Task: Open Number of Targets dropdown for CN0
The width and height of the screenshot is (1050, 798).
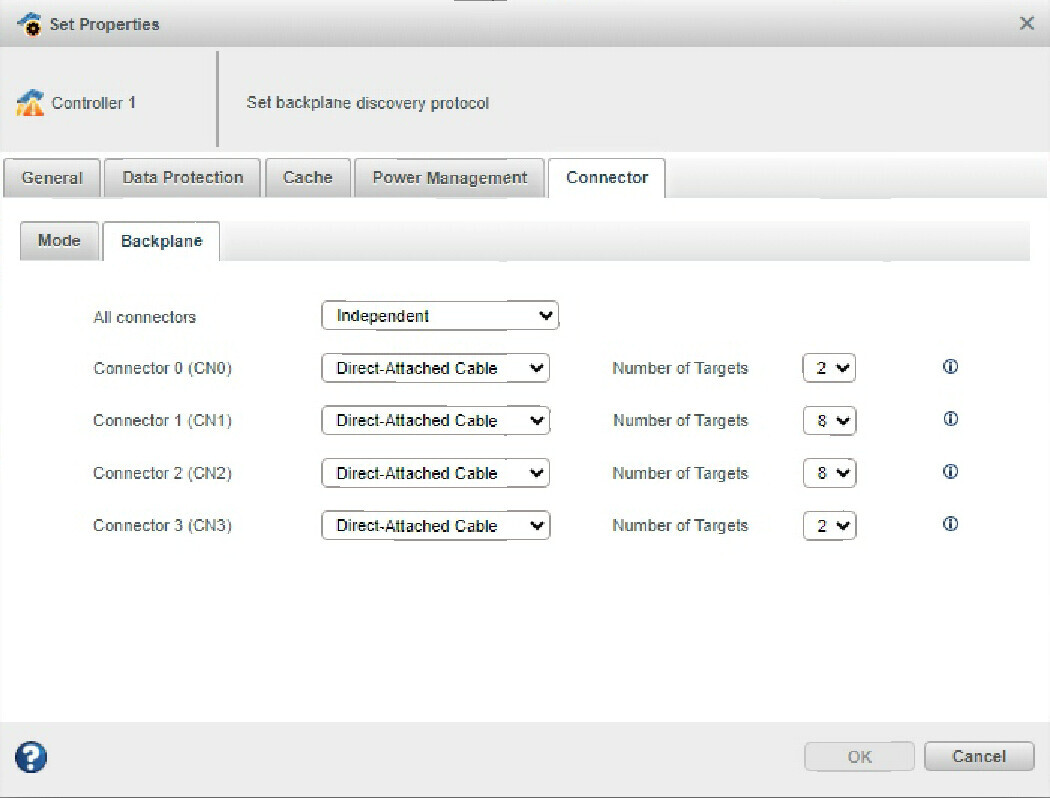Action: 830,368
